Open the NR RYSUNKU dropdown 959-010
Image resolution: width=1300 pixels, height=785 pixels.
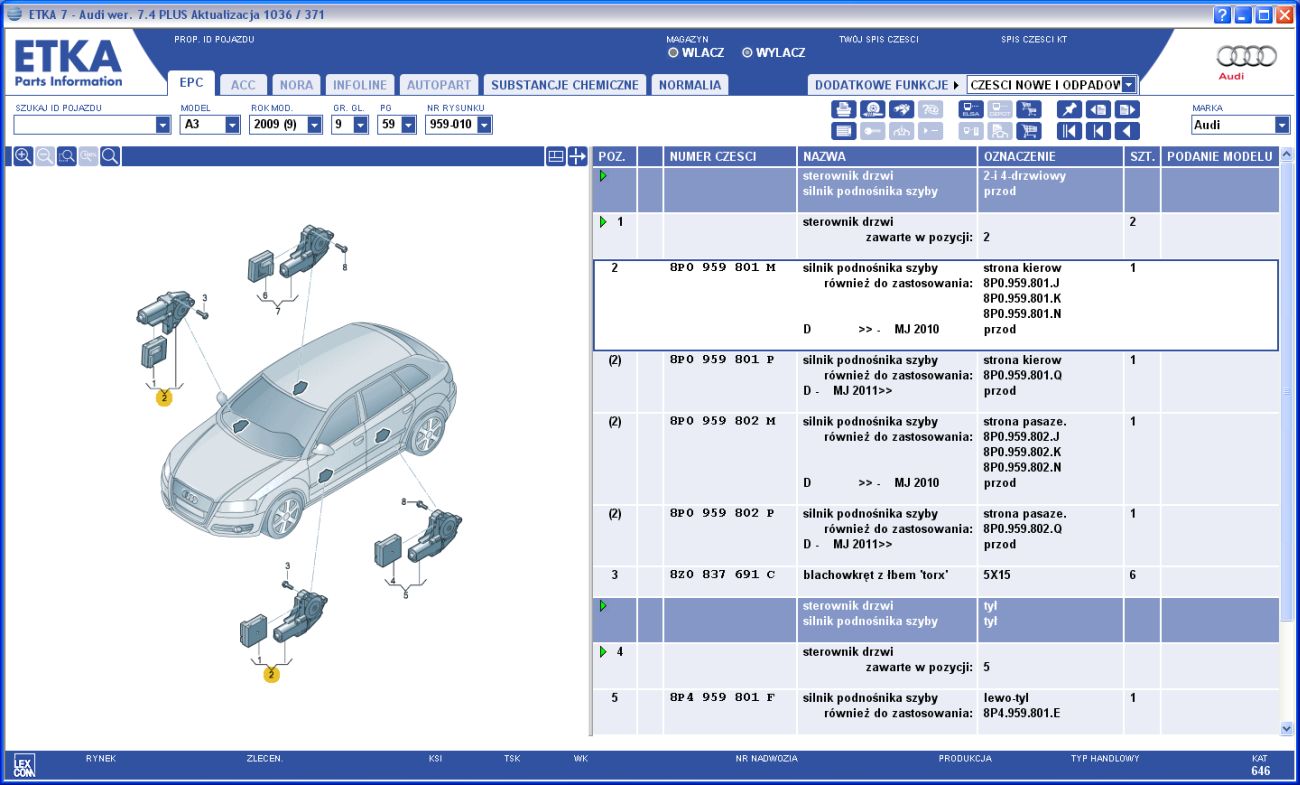point(484,125)
